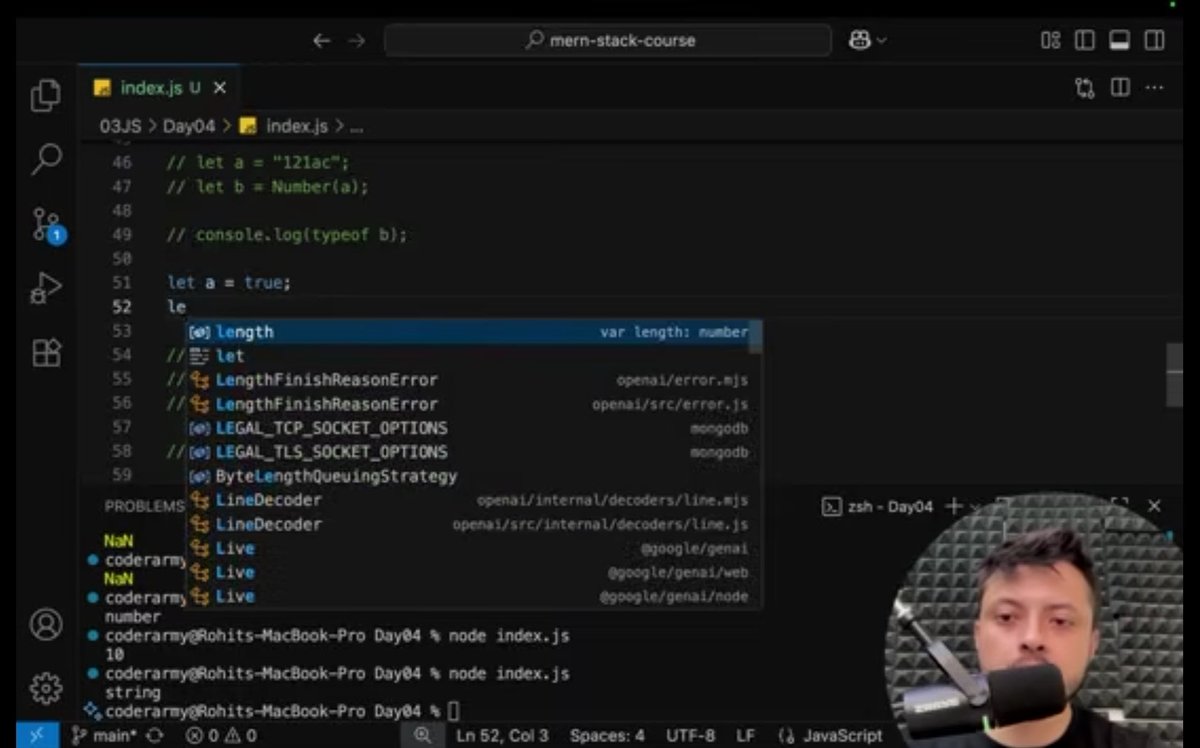Click Ln 52, Col 3 position
Screen dimensions: 1200x748
[502, 735]
